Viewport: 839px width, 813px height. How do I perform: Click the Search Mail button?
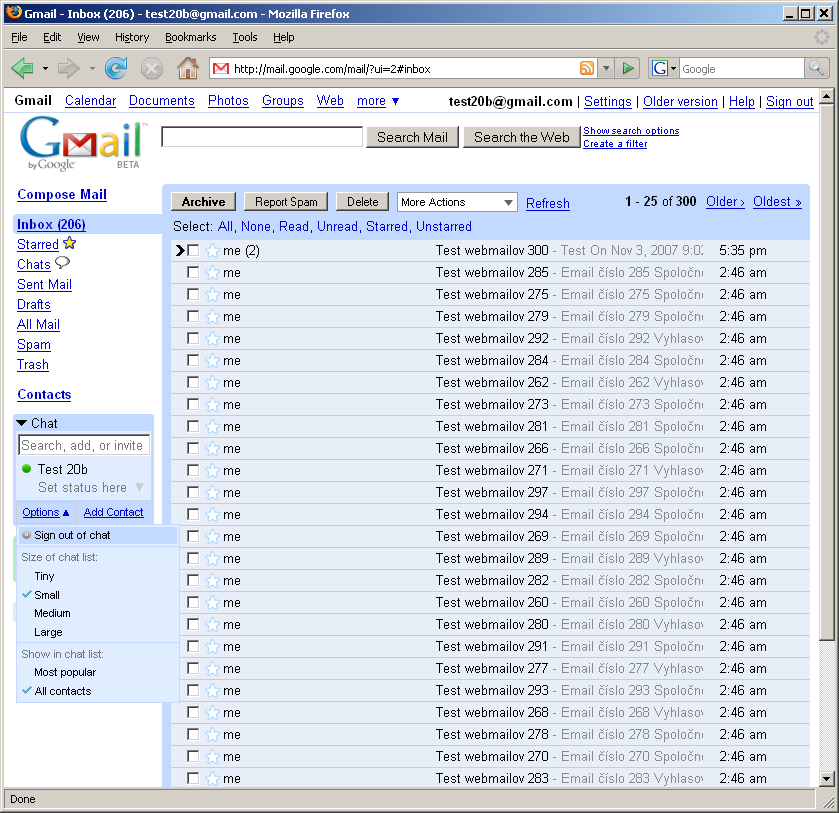click(x=412, y=137)
